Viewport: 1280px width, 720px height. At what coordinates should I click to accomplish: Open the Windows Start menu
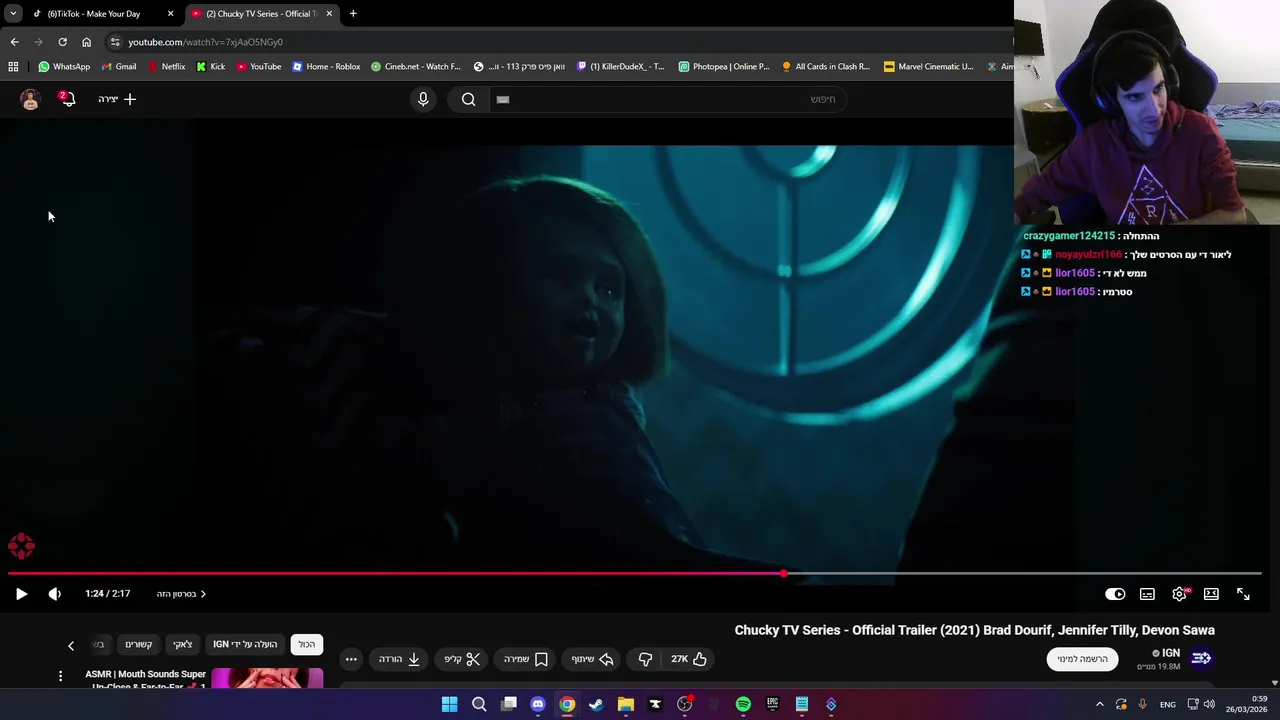click(450, 705)
